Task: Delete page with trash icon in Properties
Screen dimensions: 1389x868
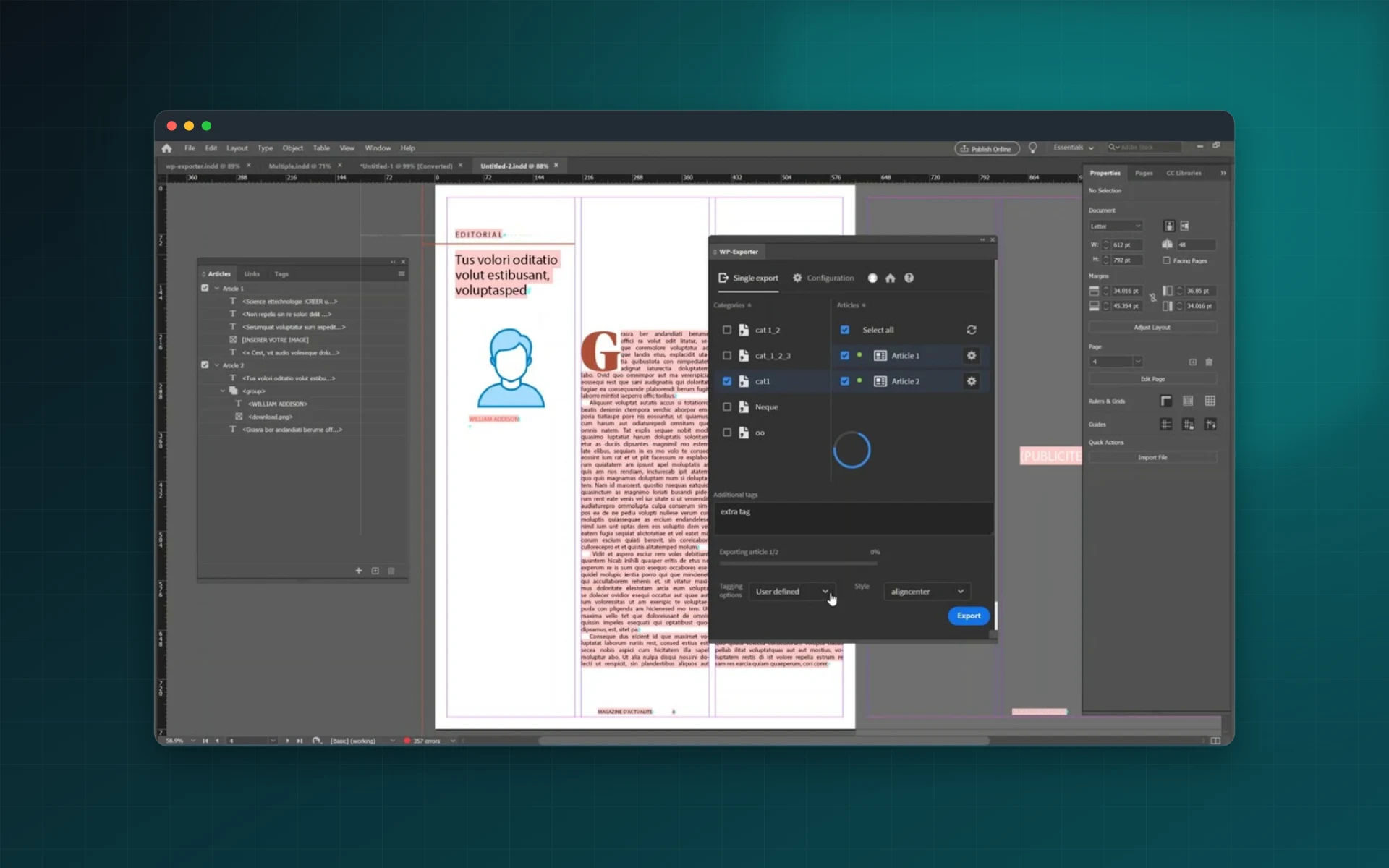Action: pyautogui.click(x=1209, y=362)
